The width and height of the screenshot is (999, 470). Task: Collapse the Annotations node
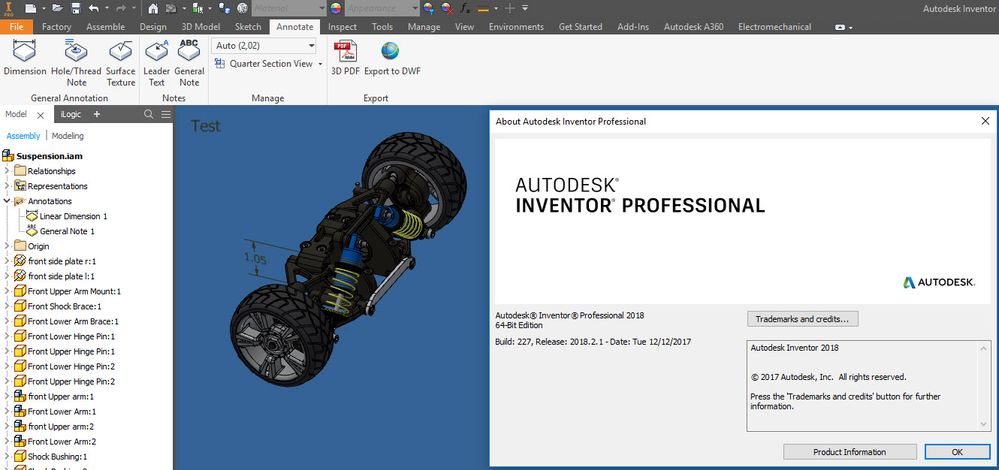pos(6,201)
